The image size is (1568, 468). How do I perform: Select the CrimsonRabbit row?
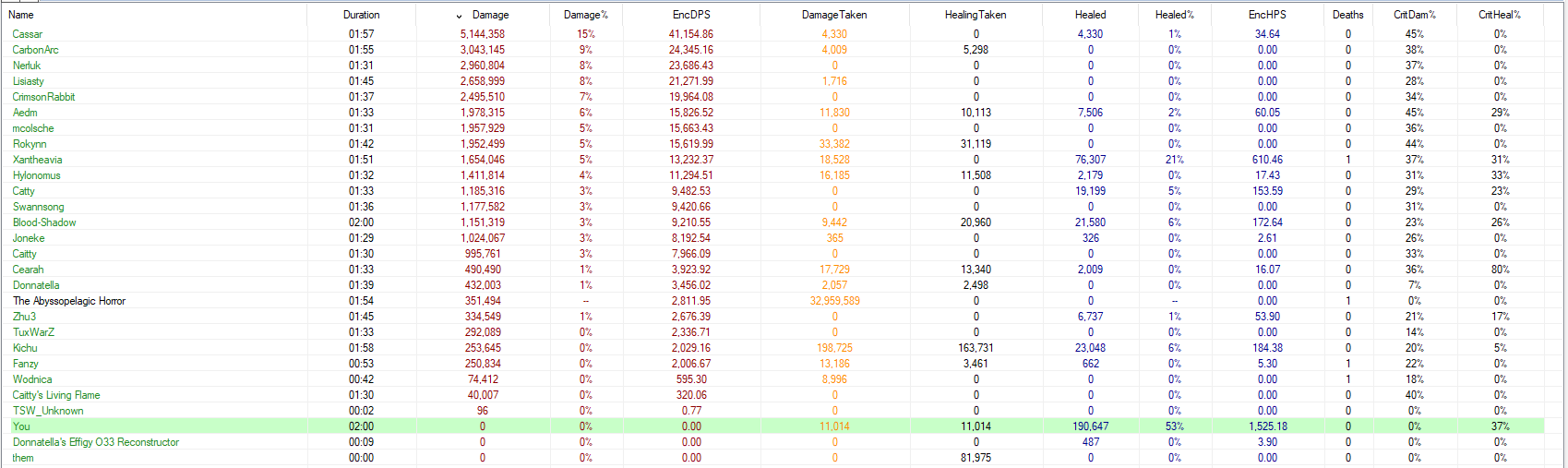pos(43,97)
